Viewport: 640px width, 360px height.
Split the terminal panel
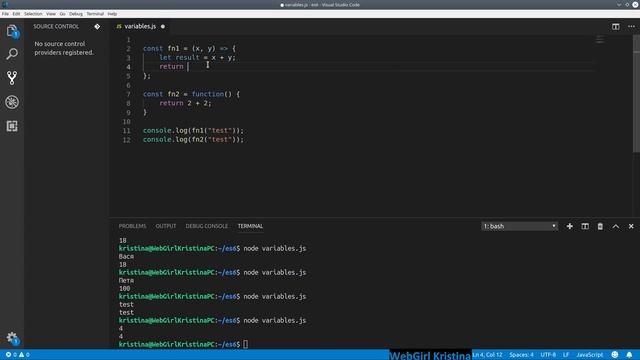coord(585,226)
